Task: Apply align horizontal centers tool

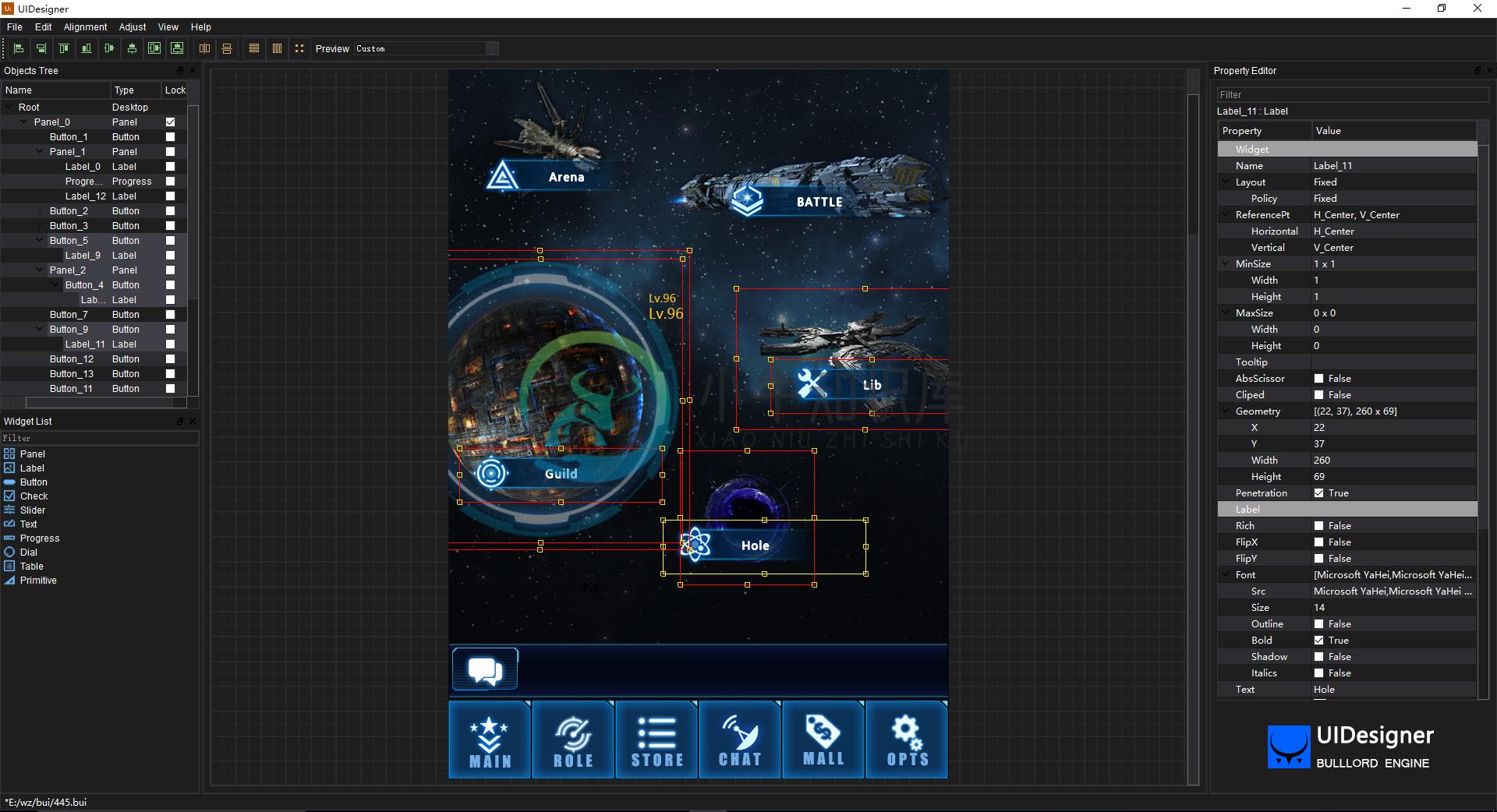Action: tap(132, 48)
